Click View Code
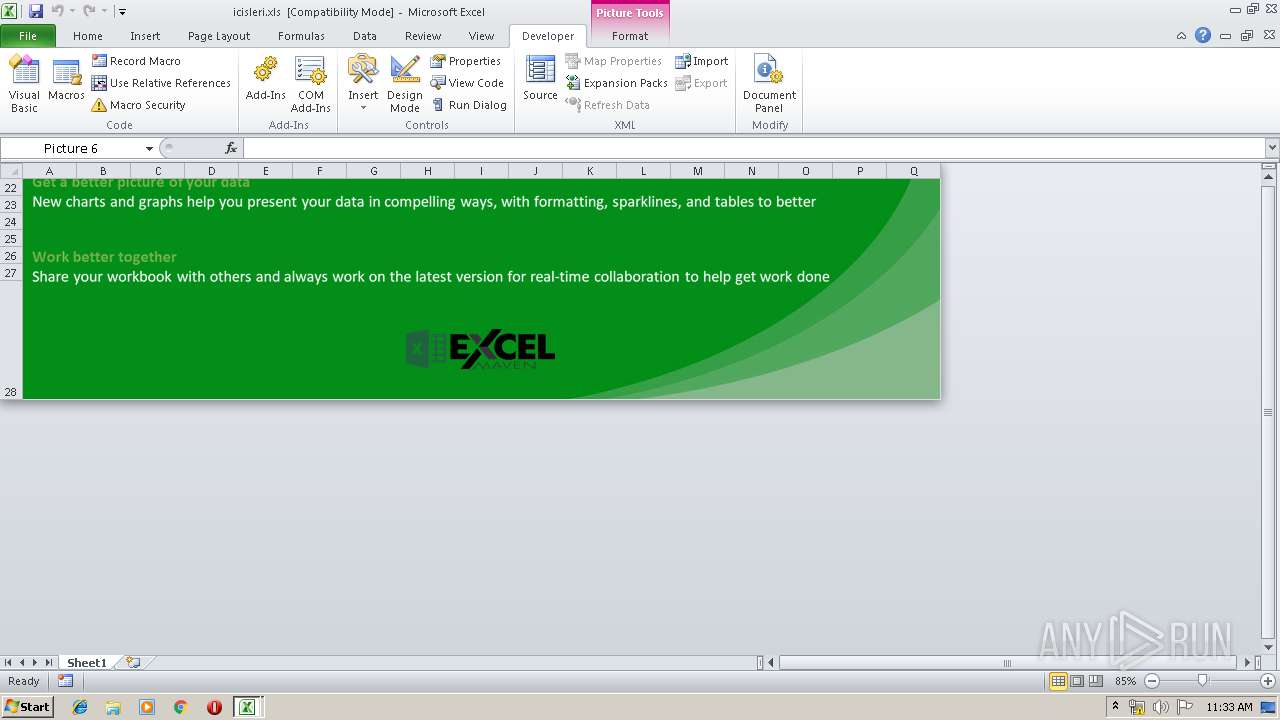The width and height of the screenshot is (1280, 720). coord(467,83)
